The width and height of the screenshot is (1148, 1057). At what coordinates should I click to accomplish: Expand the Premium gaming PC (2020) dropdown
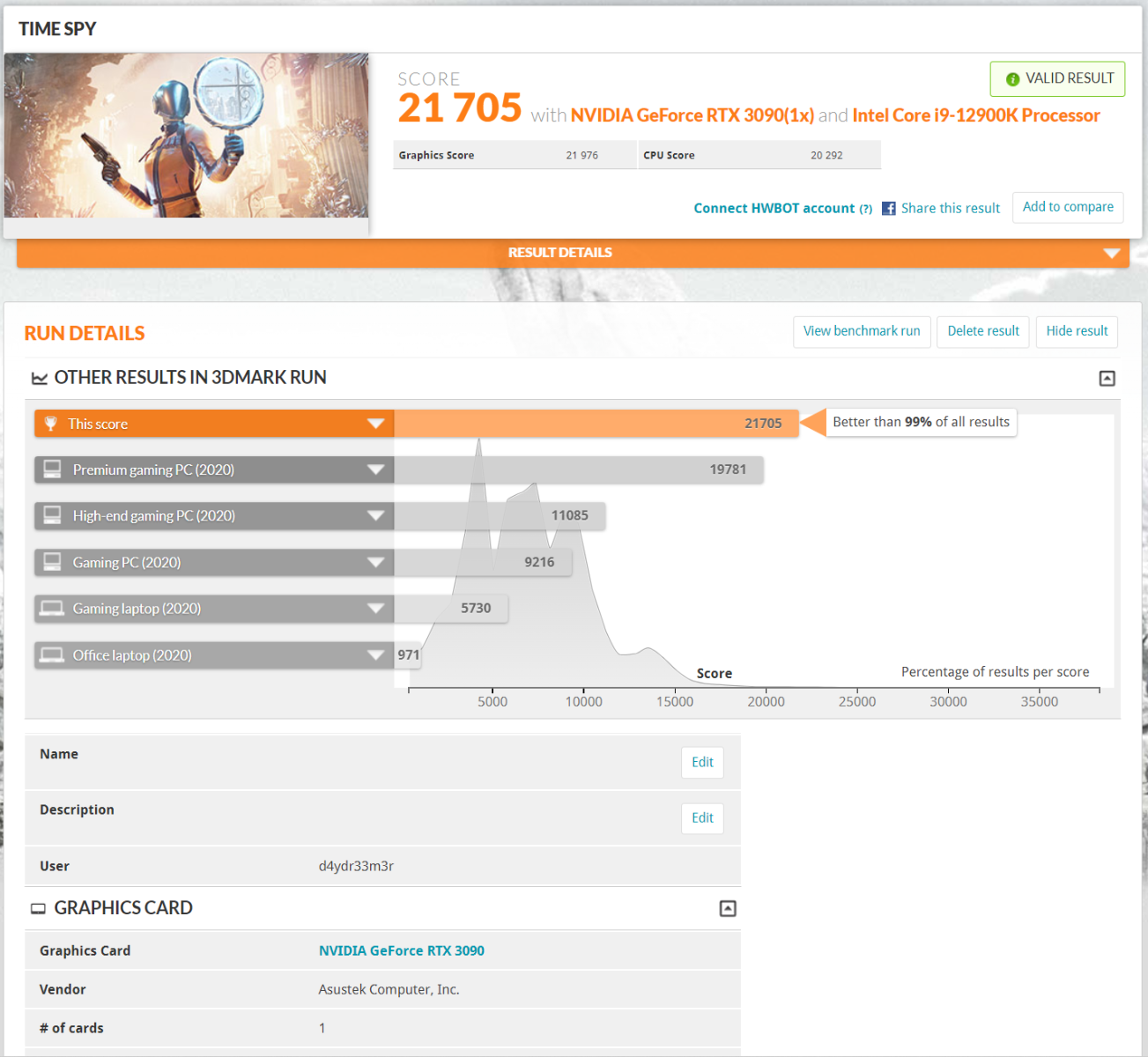click(x=376, y=469)
